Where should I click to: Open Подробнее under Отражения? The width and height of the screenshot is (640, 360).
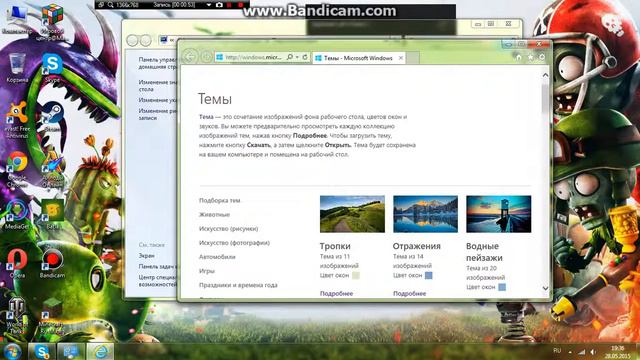pos(409,293)
